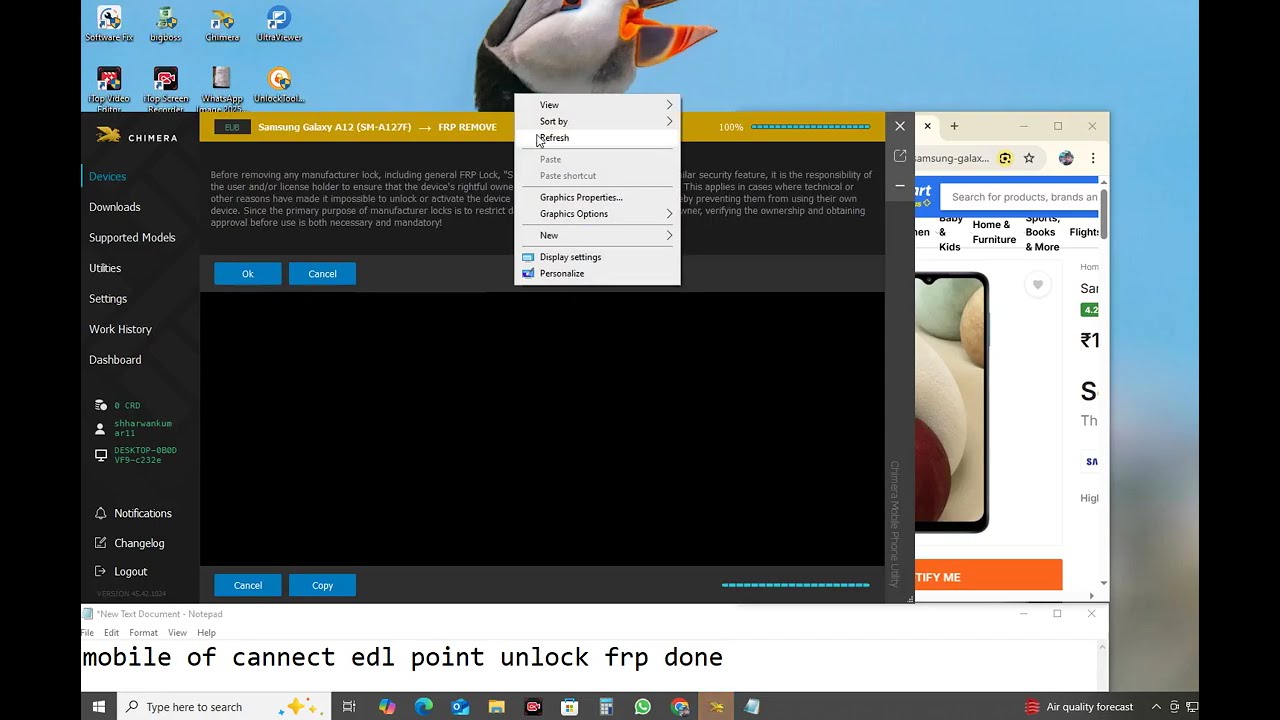Click the pop-out window icon in Chimera
Viewport: 1280px width, 720px height.
[x=900, y=156]
